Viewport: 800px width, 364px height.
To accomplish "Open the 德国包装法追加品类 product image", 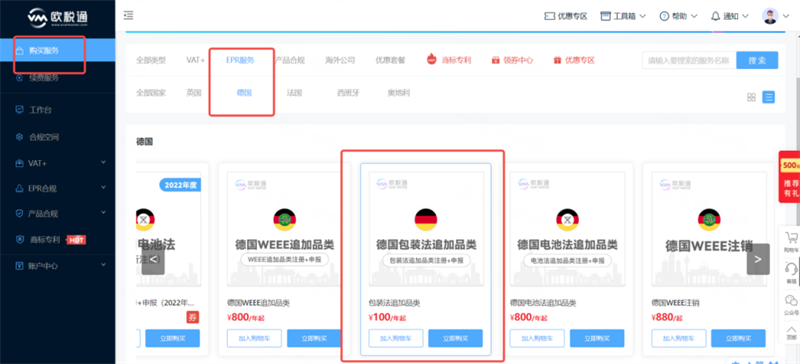I will click(426, 228).
